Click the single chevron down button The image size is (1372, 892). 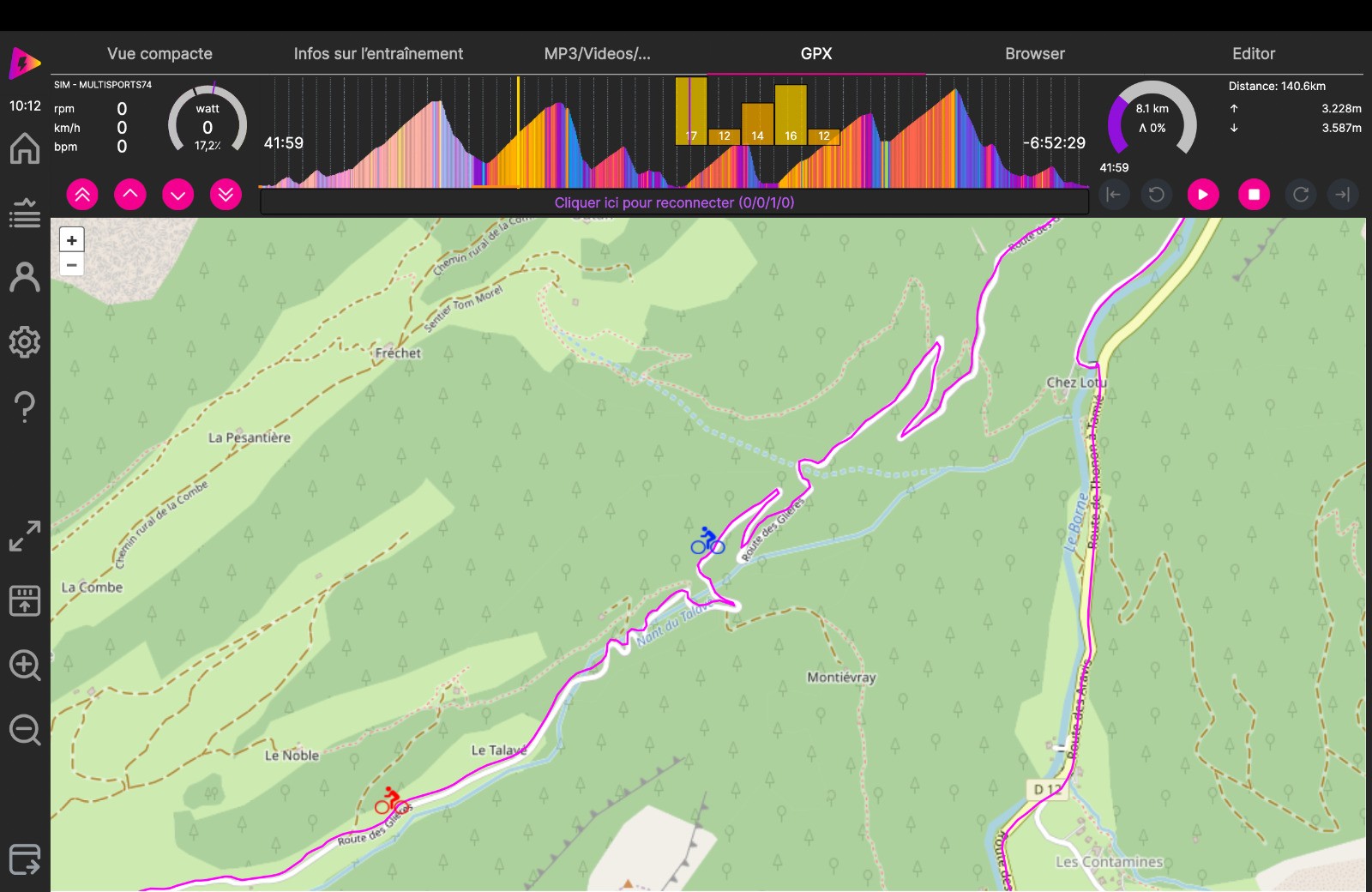click(178, 195)
